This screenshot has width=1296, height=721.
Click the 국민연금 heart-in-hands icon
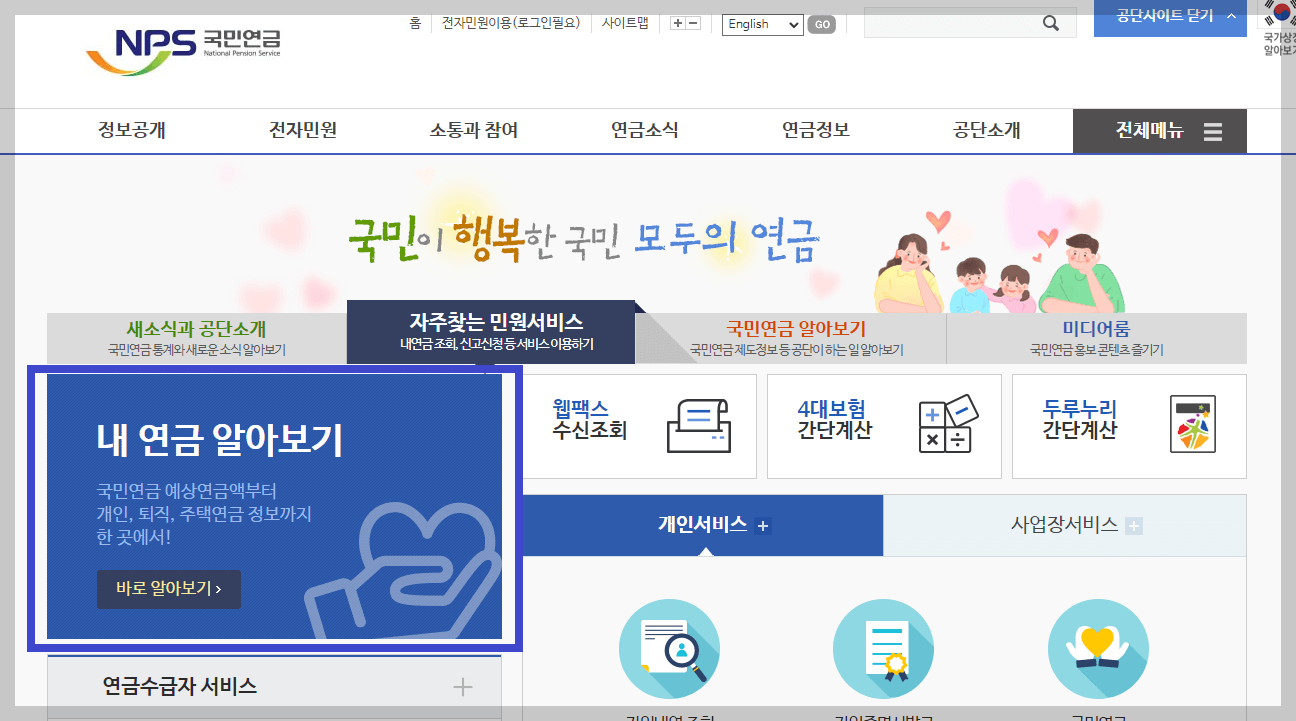(1098, 648)
